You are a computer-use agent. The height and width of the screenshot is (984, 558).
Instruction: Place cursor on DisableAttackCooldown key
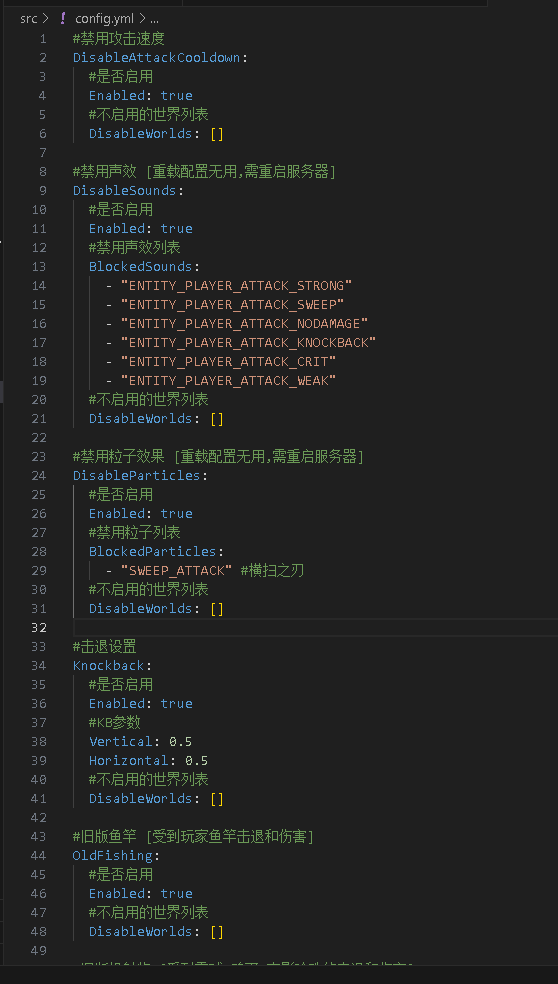click(156, 58)
